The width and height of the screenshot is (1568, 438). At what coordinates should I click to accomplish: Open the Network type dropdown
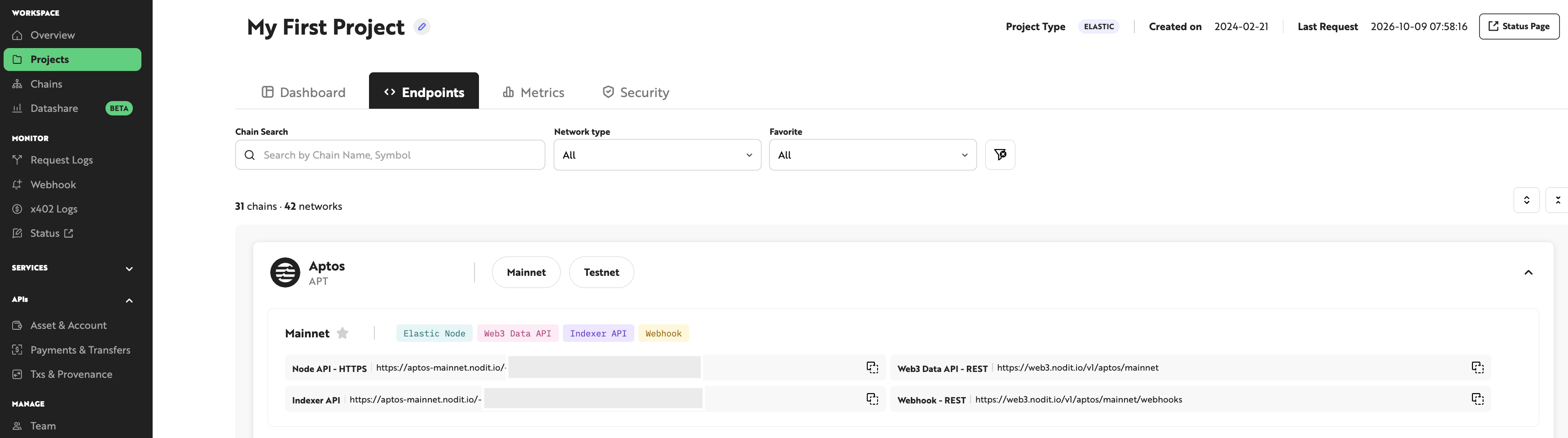coord(657,155)
